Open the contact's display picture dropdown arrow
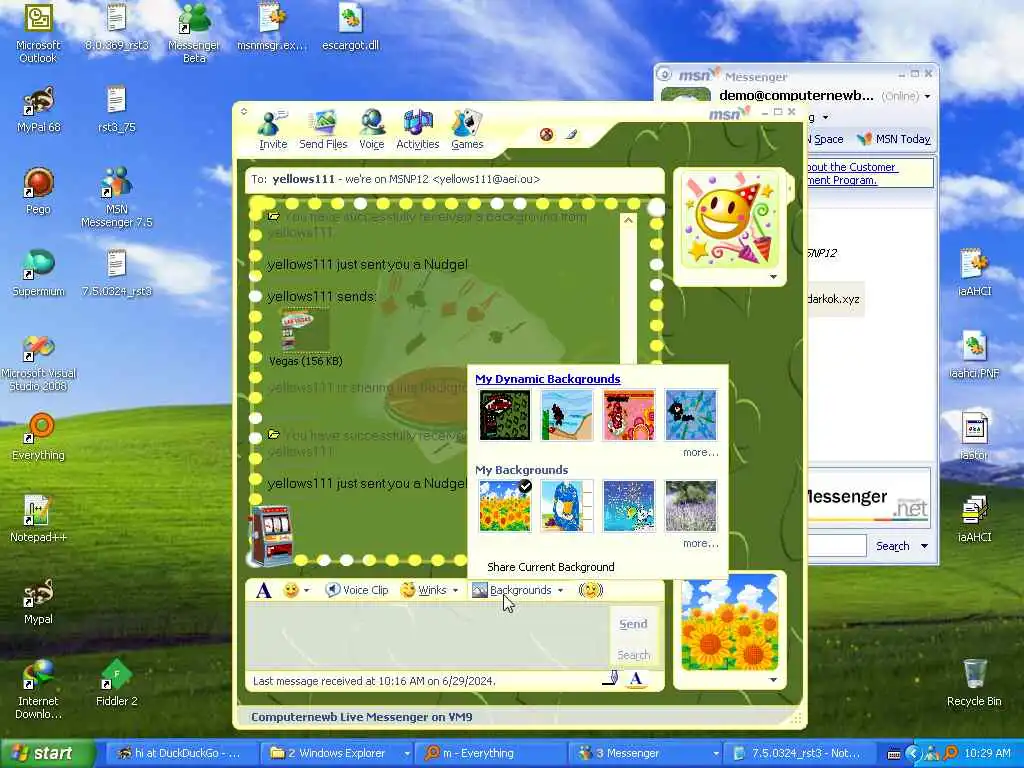Screen dimensions: 1024x768 773,277
